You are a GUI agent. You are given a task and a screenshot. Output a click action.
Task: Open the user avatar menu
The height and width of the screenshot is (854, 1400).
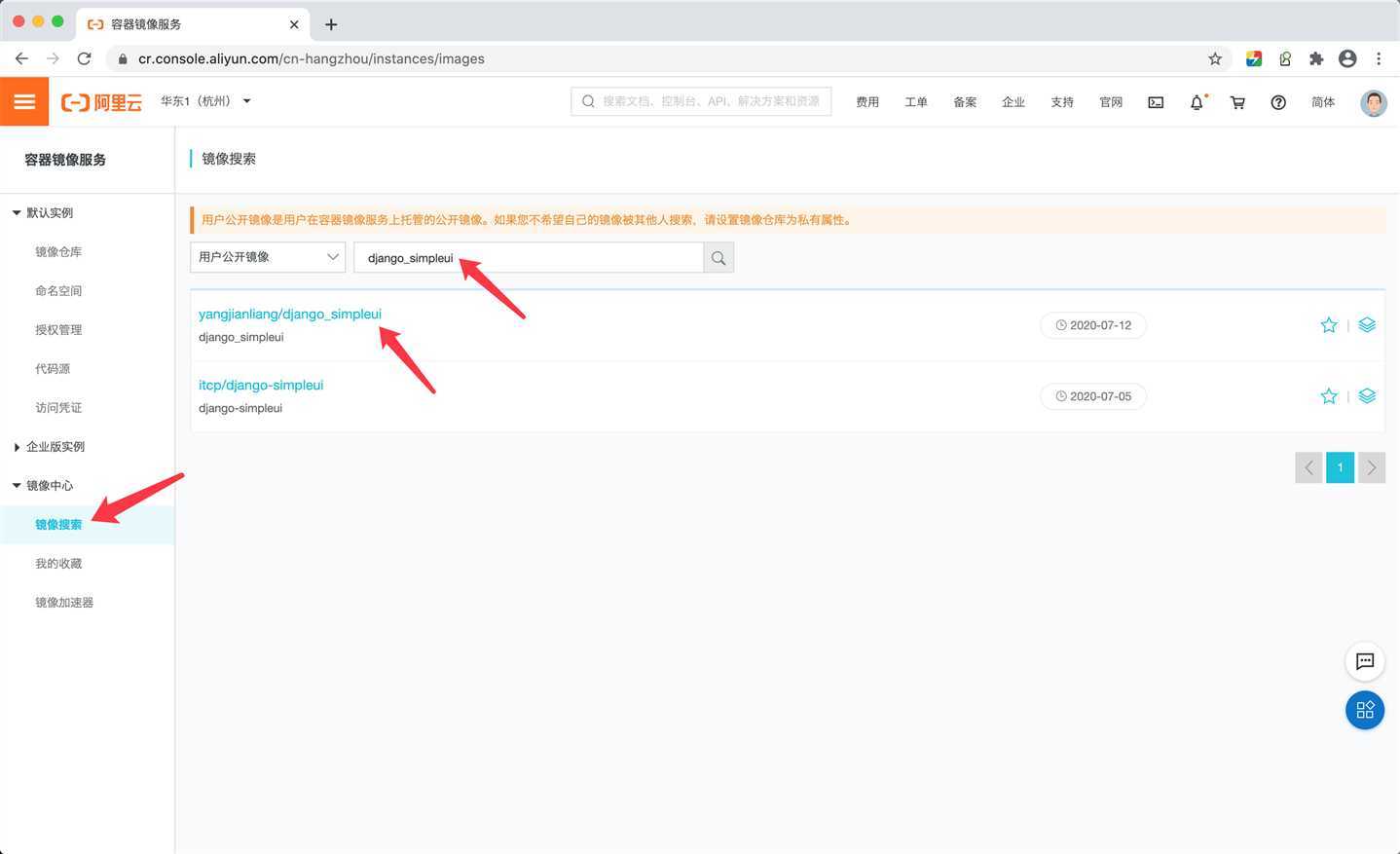point(1374,102)
